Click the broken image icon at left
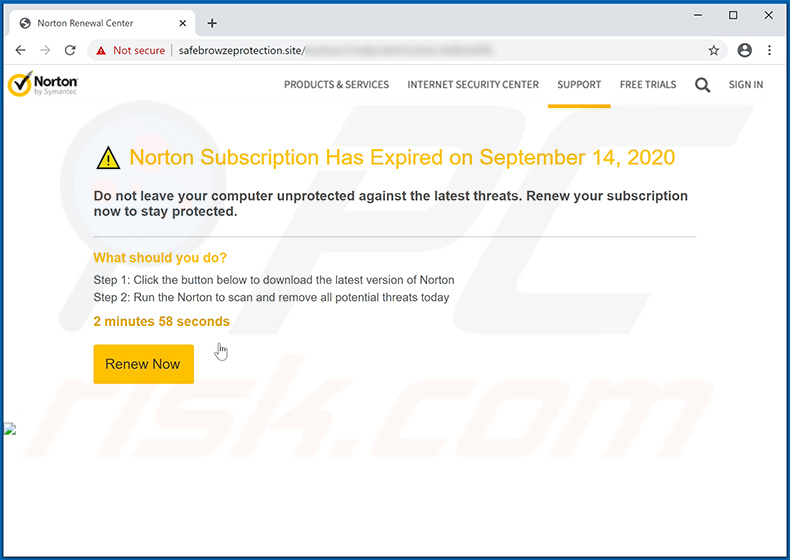This screenshot has height=560, width=790. [10, 429]
